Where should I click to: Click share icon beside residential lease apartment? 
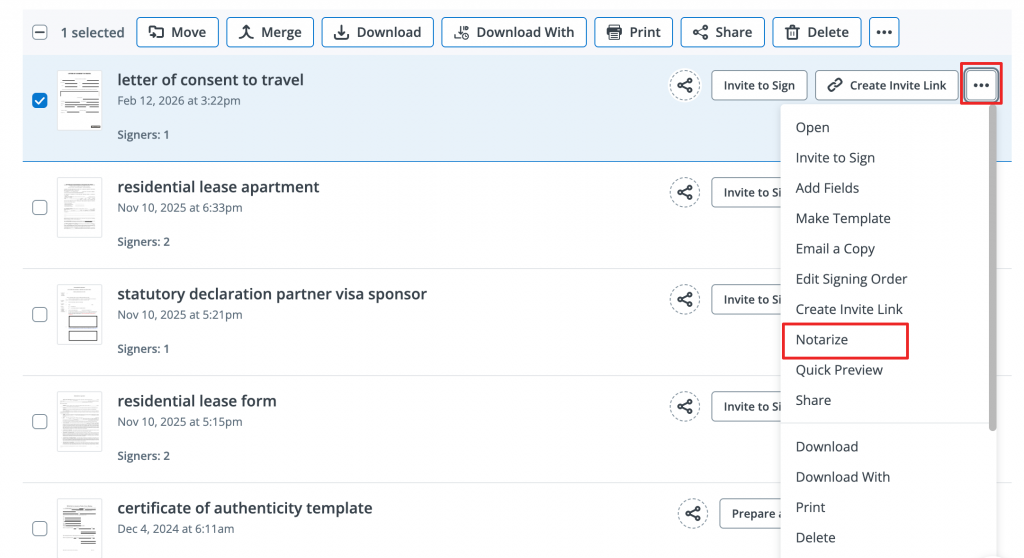coord(684,192)
